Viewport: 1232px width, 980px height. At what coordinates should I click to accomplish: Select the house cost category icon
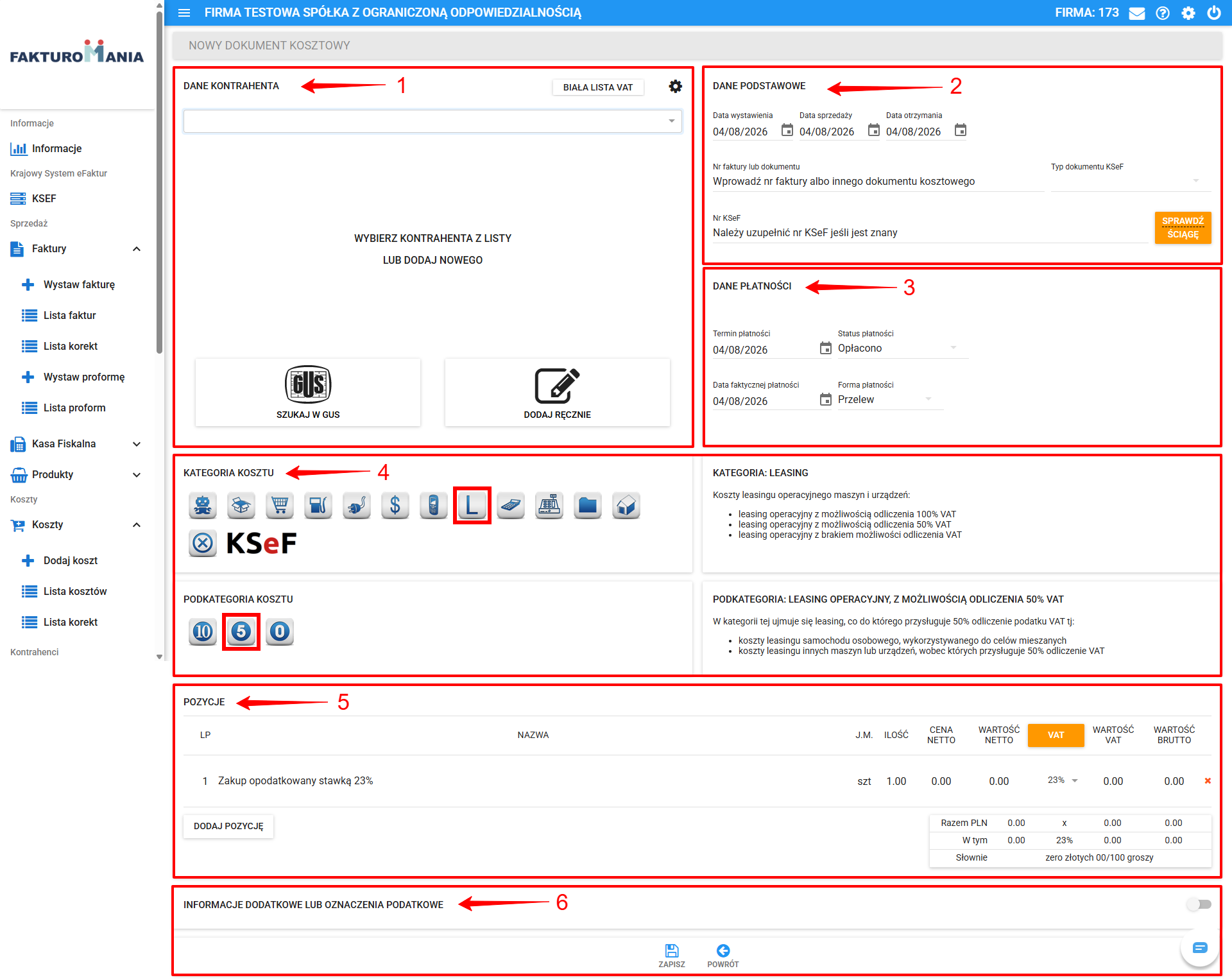pyautogui.click(x=626, y=506)
